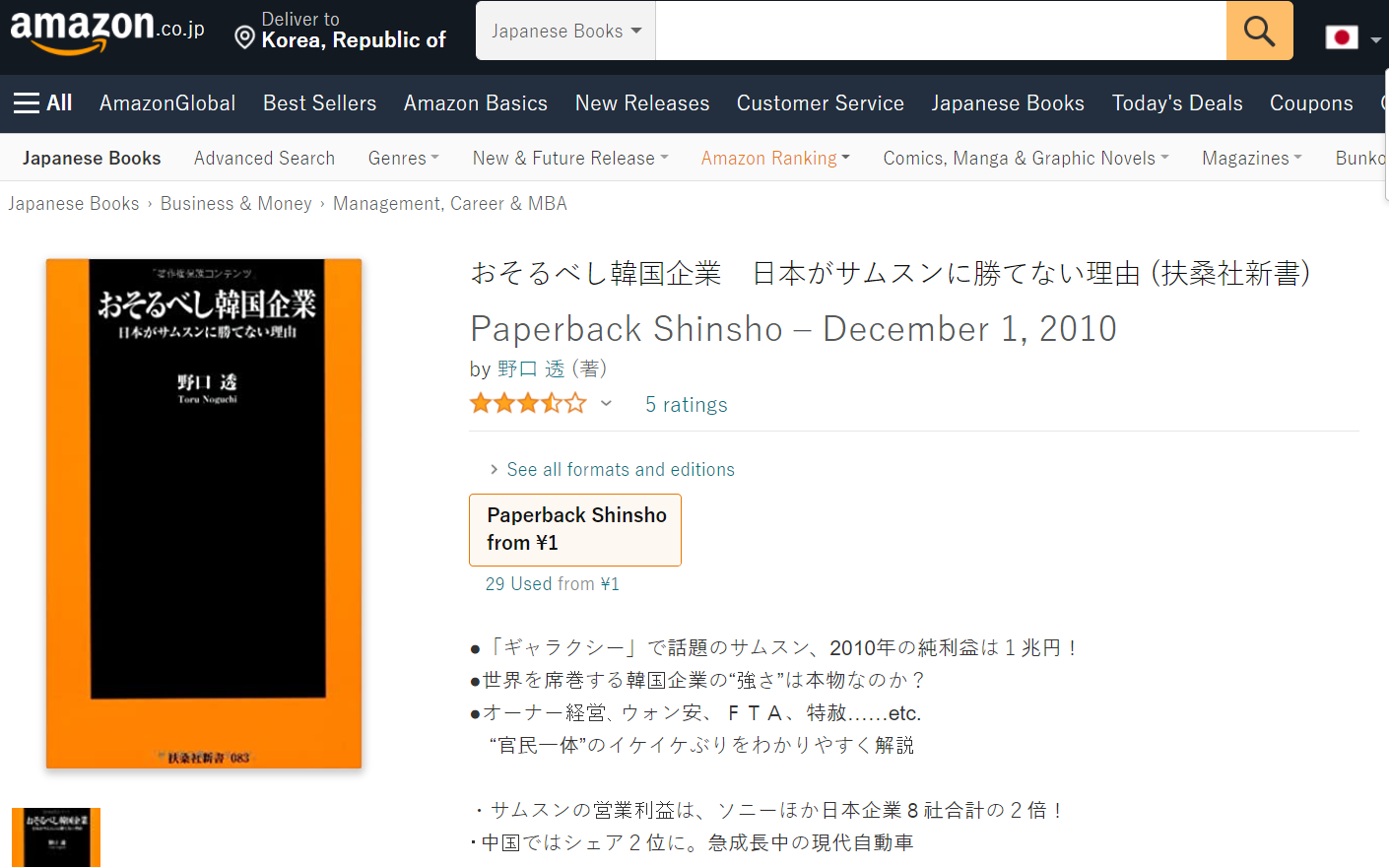Click the orange search magnifier button
This screenshot has height=868, width=1389.
[1259, 31]
